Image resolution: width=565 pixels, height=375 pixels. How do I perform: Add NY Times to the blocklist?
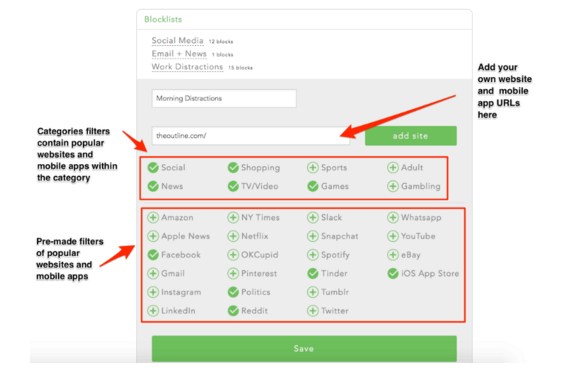tap(233, 218)
